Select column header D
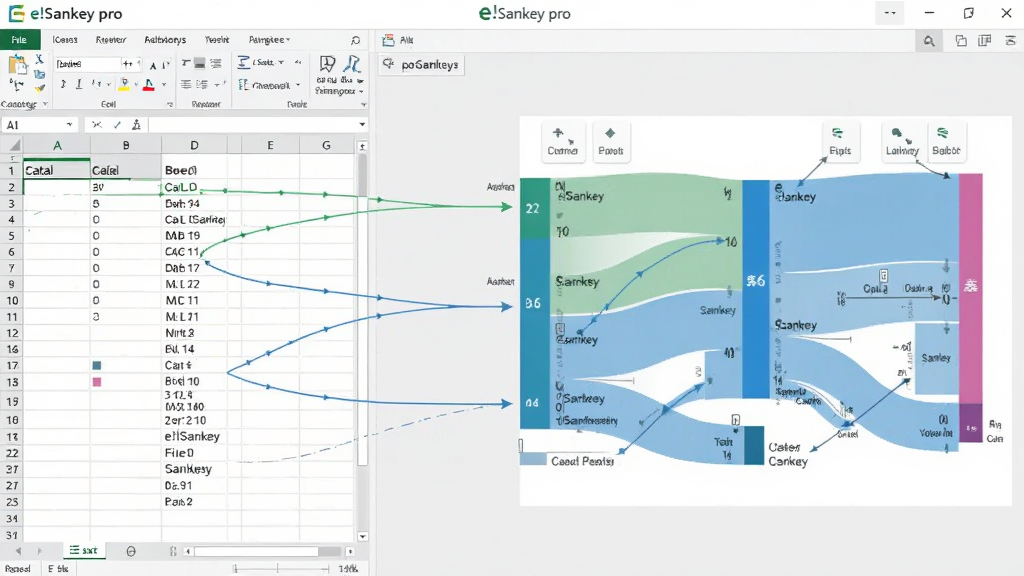This screenshot has height=576, width=1024. tap(194, 145)
